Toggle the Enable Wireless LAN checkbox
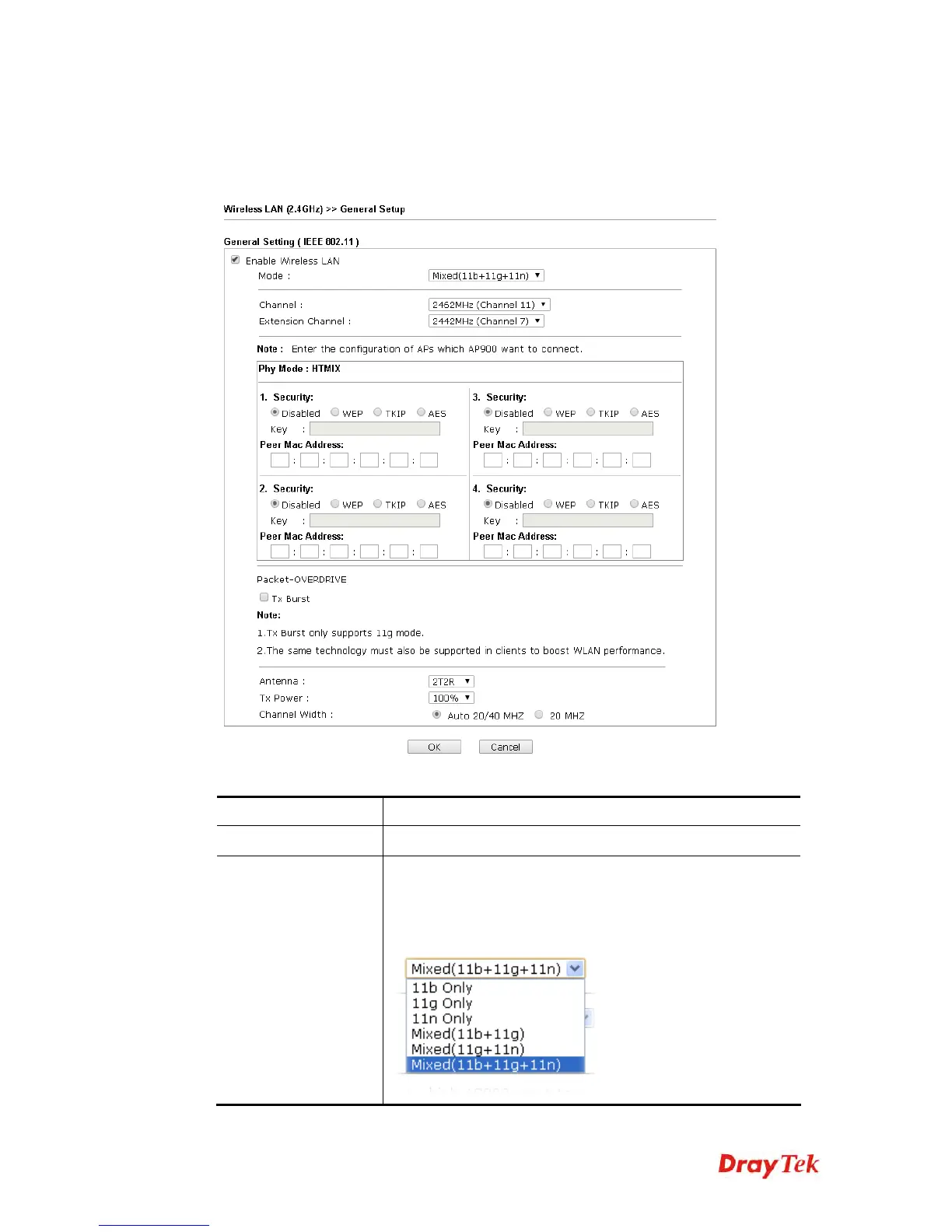Viewport: 952px width, 1232px height. pos(235,260)
